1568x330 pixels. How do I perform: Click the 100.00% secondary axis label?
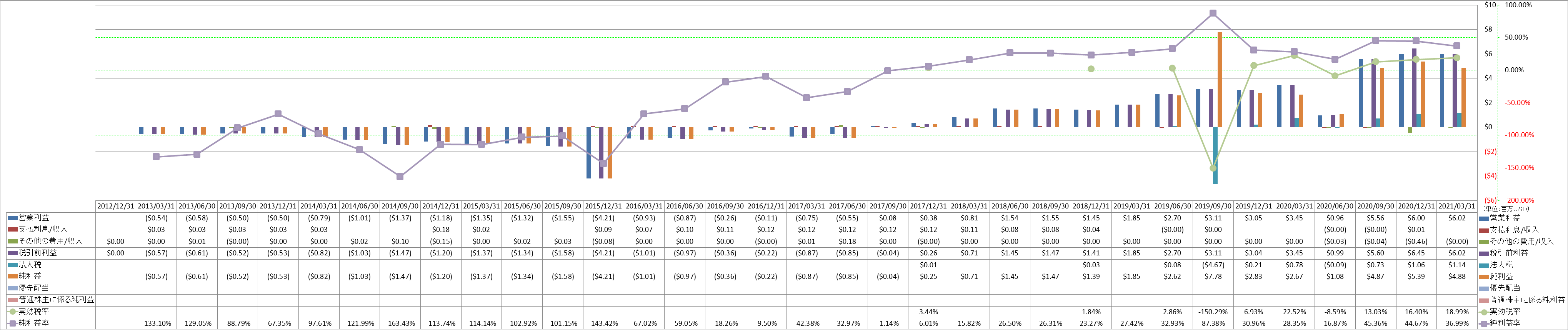tap(1518, 5)
